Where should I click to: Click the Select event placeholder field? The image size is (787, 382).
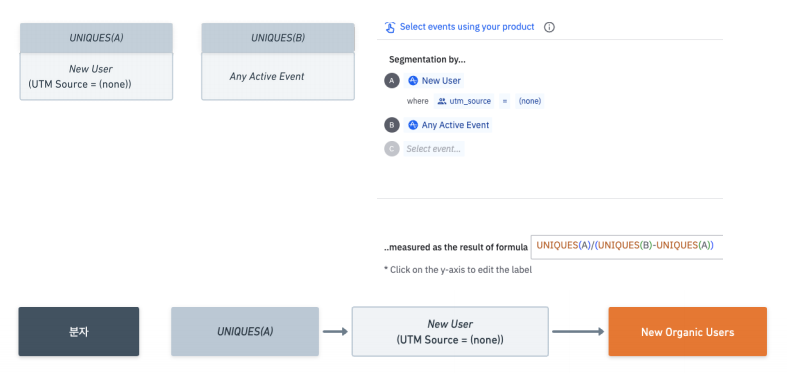pyautogui.click(x=434, y=149)
